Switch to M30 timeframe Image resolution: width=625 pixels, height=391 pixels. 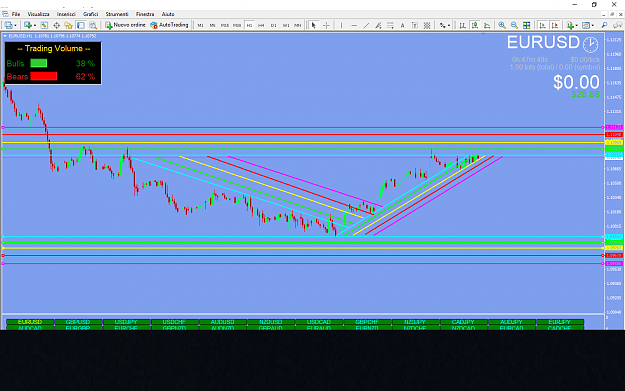[x=237, y=25]
